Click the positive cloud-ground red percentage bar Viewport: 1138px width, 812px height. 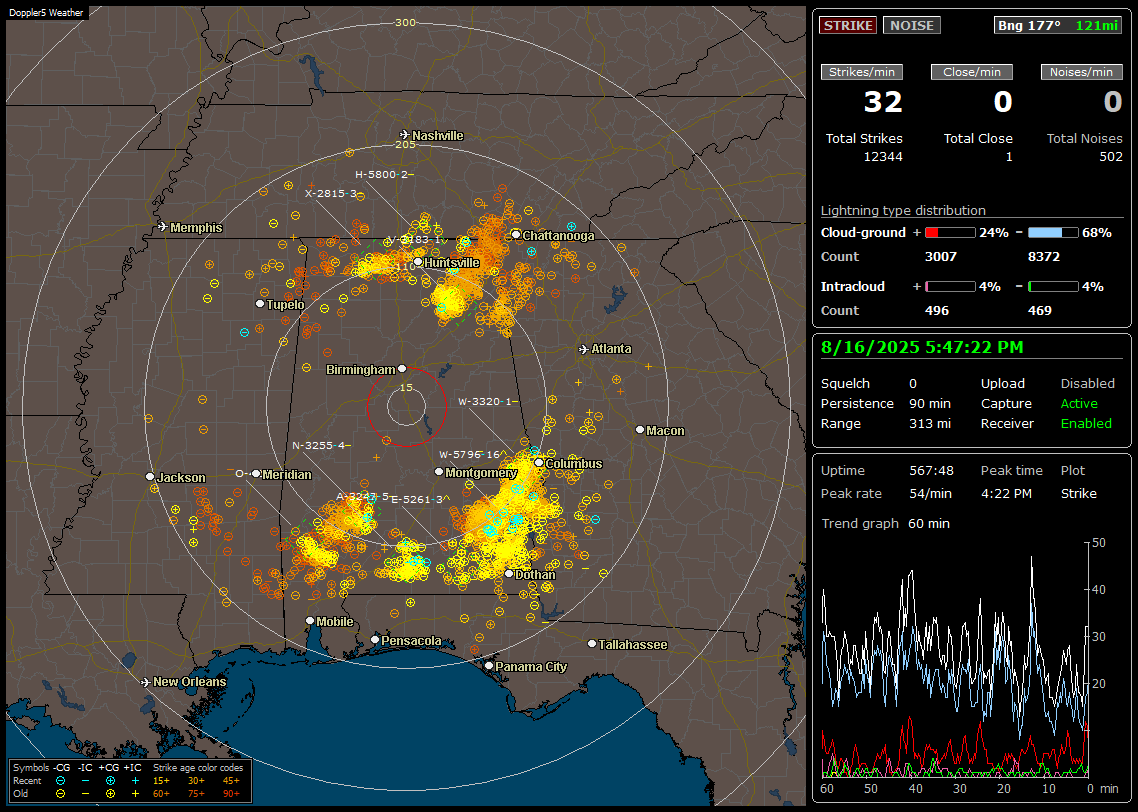(x=950, y=232)
